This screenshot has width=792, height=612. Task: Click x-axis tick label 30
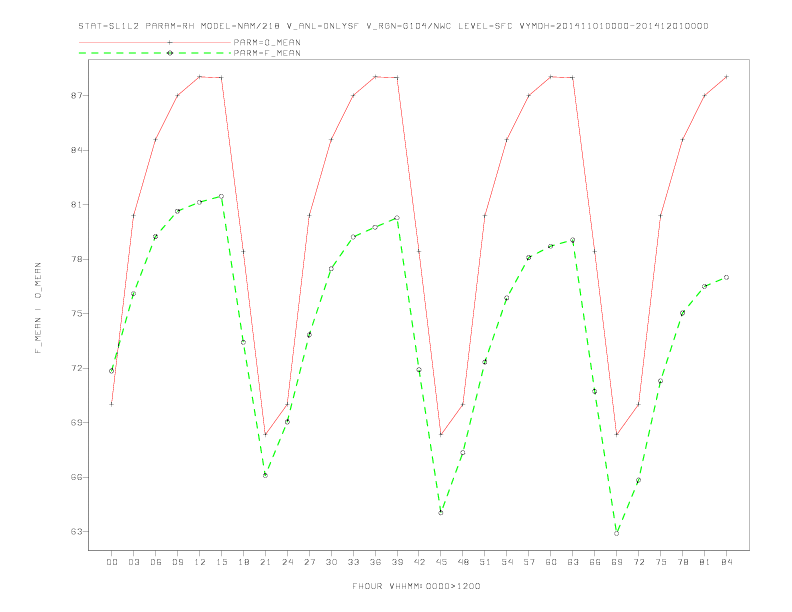pyautogui.click(x=331, y=562)
